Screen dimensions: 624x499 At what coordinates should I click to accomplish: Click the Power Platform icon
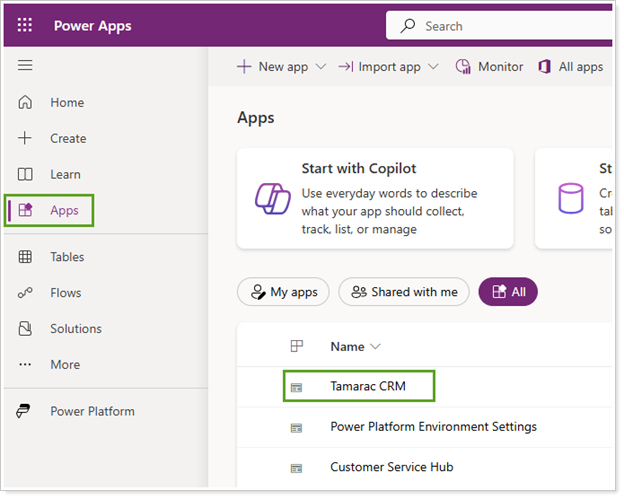pos(26,411)
